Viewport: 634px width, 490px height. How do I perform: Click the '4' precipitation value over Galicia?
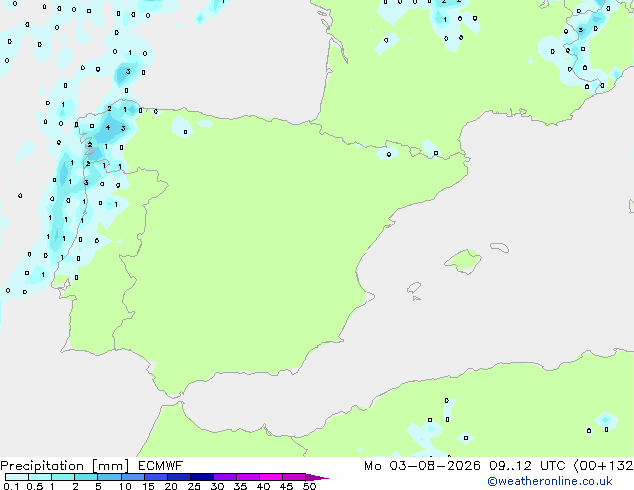click(108, 128)
